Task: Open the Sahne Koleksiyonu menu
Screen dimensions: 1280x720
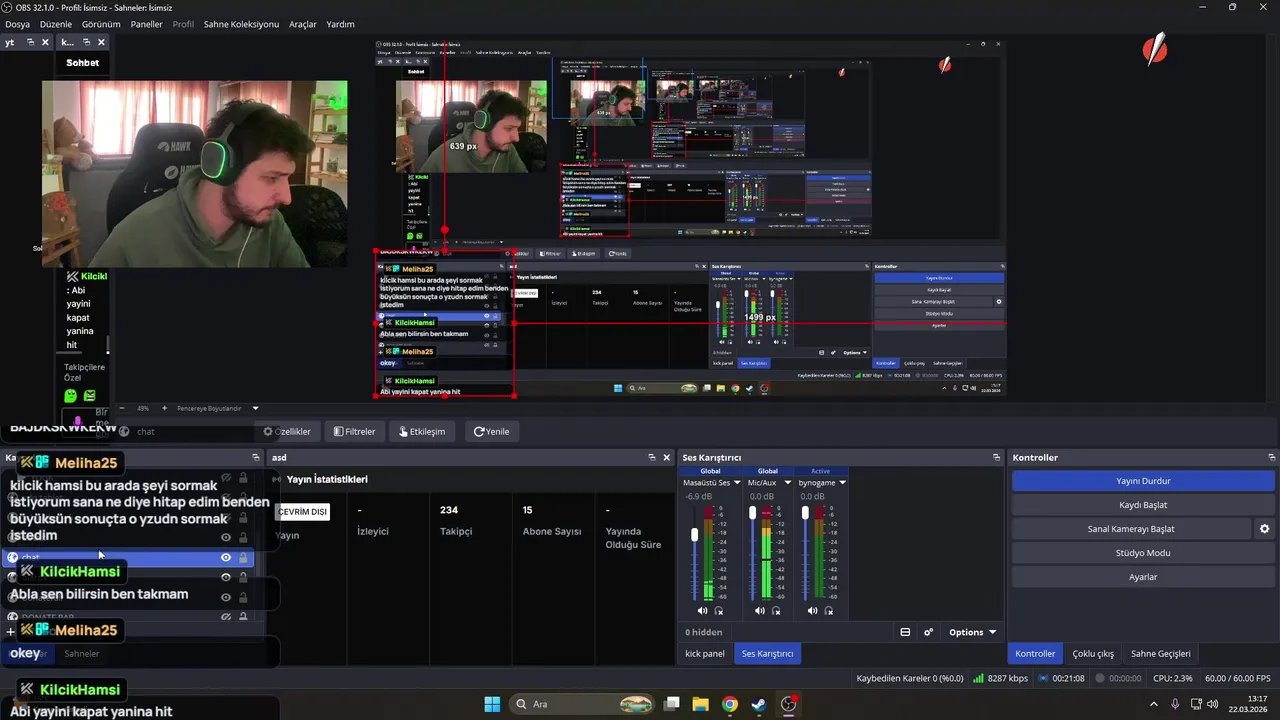Action: tap(241, 24)
